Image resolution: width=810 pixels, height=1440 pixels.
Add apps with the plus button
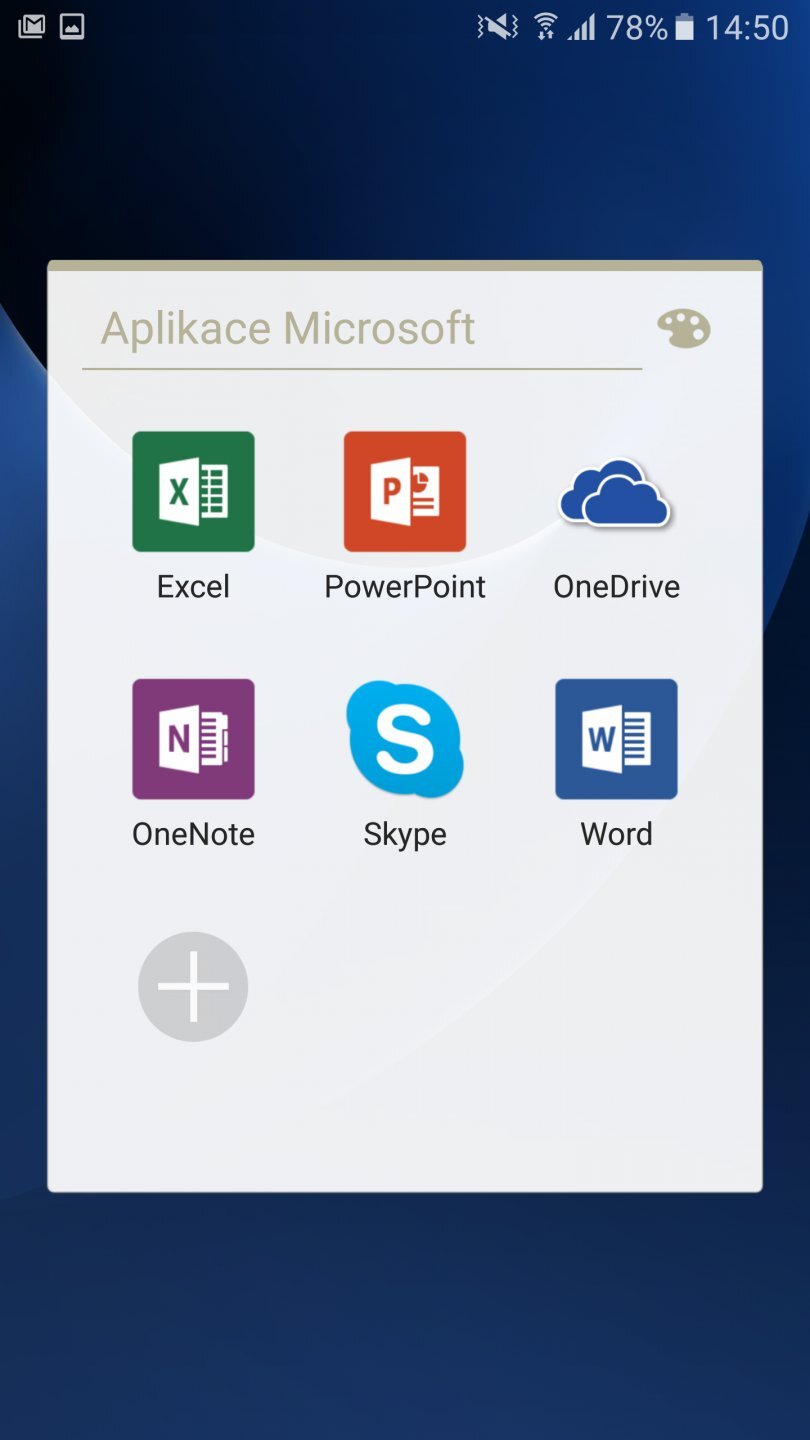pyautogui.click(x=193, y=987)
